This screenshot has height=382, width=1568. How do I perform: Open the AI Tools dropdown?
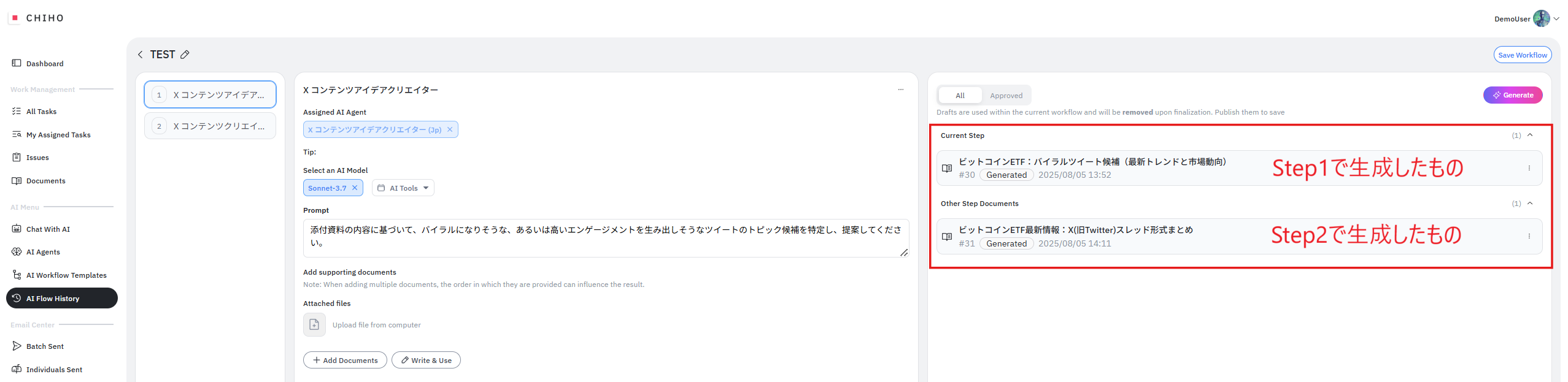tap(403, 188)
